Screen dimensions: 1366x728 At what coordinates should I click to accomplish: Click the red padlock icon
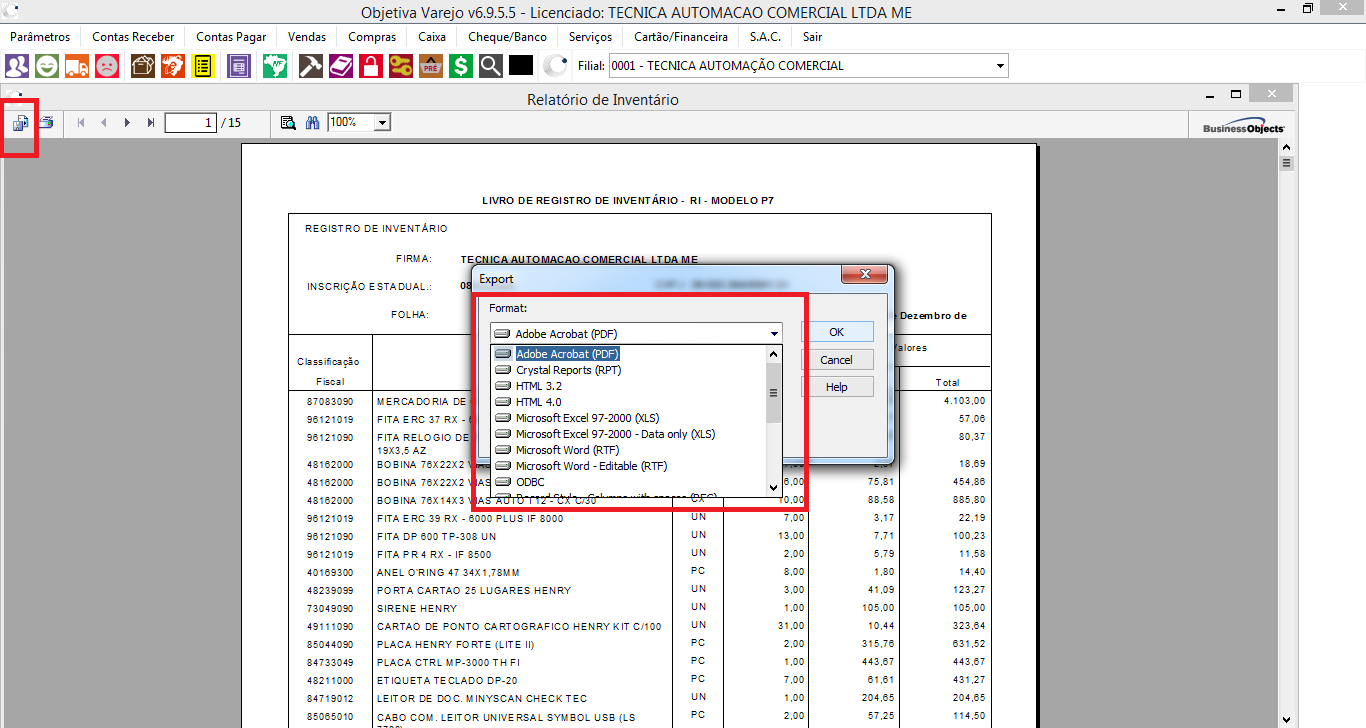(x=371, y=66)
